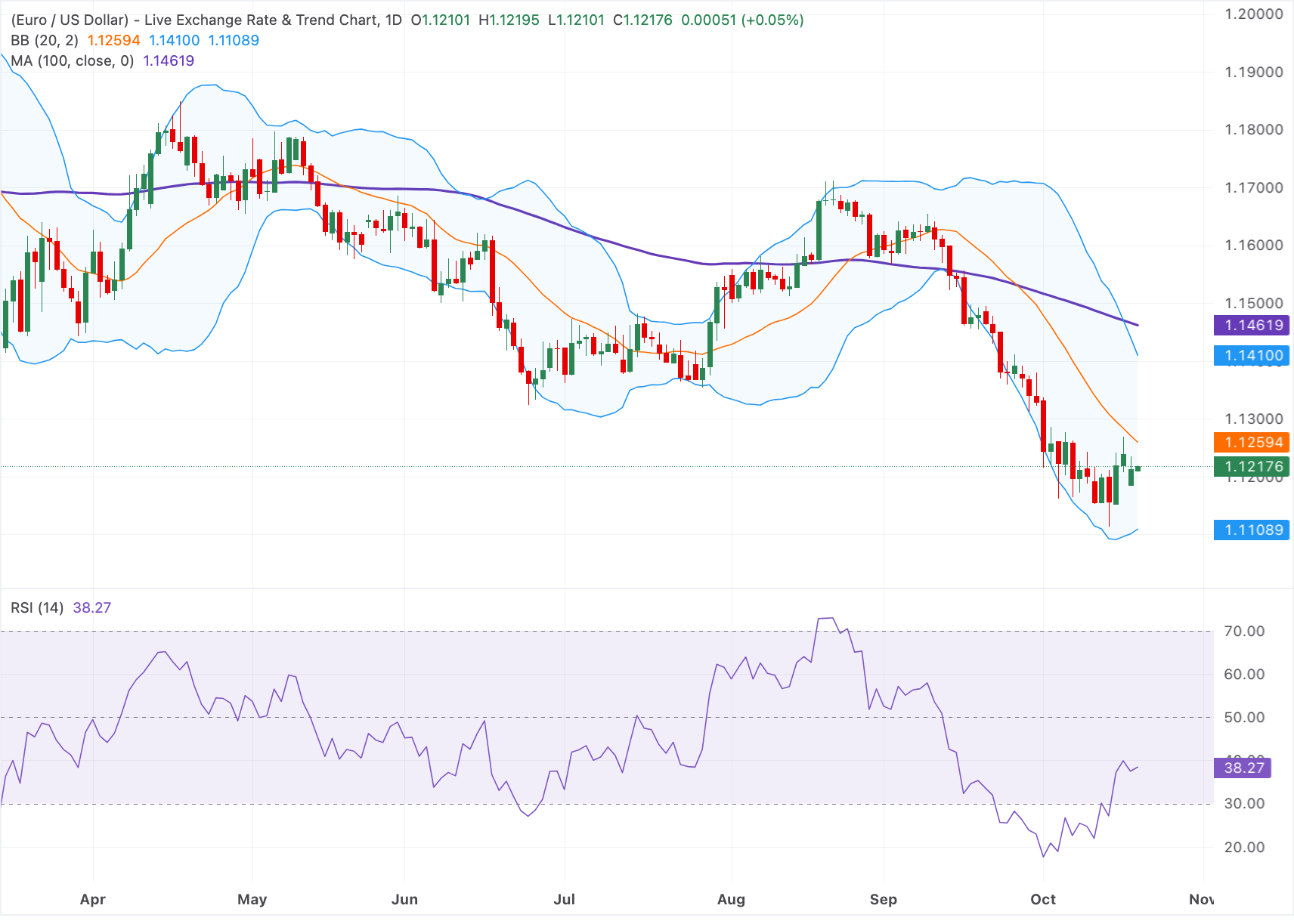Click the 20.00 RSI axis label
This screenshot has width=1294, height=924.
[x=1244, y=847]
